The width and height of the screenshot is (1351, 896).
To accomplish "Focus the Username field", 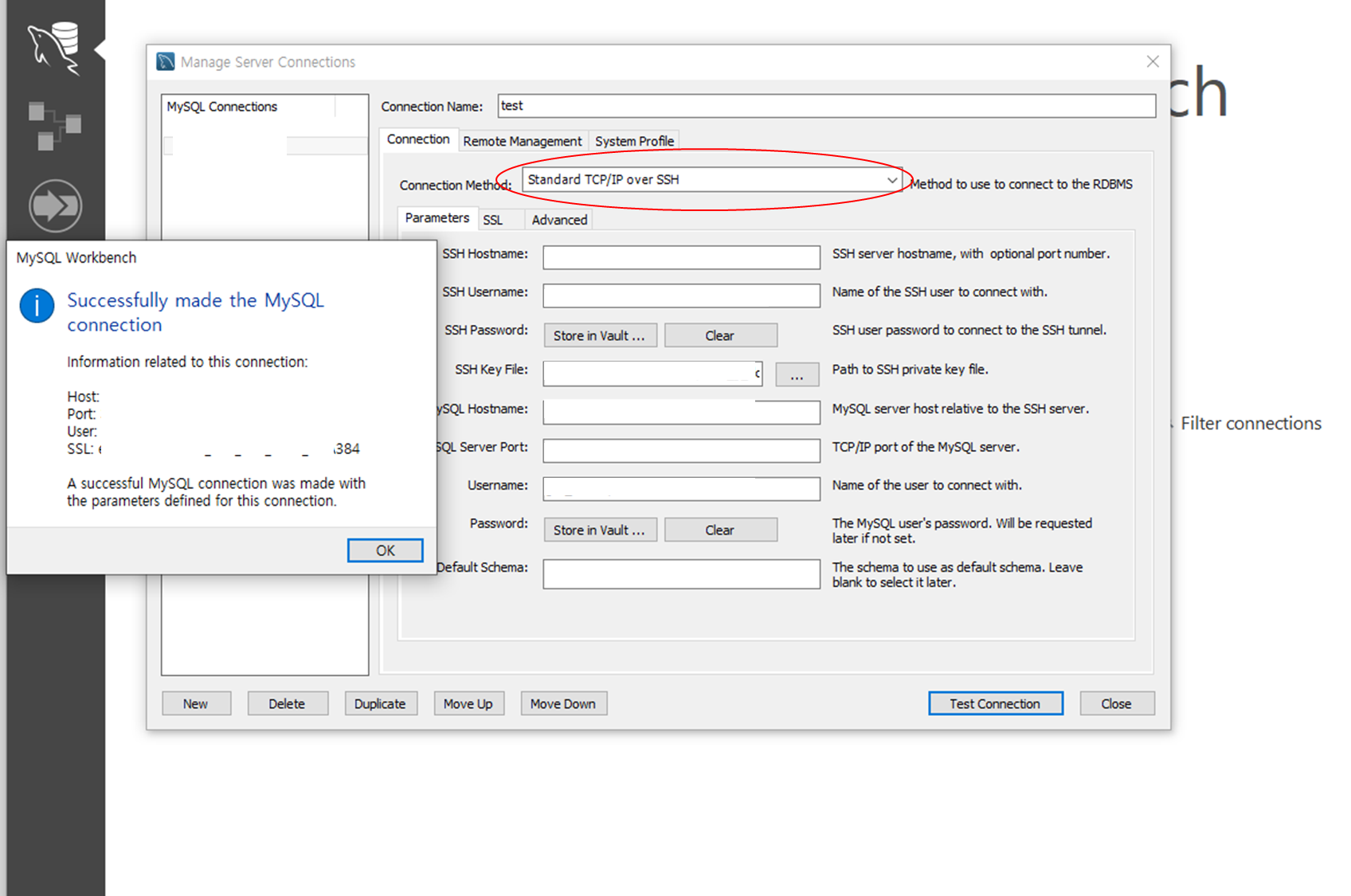I will 681,488.
